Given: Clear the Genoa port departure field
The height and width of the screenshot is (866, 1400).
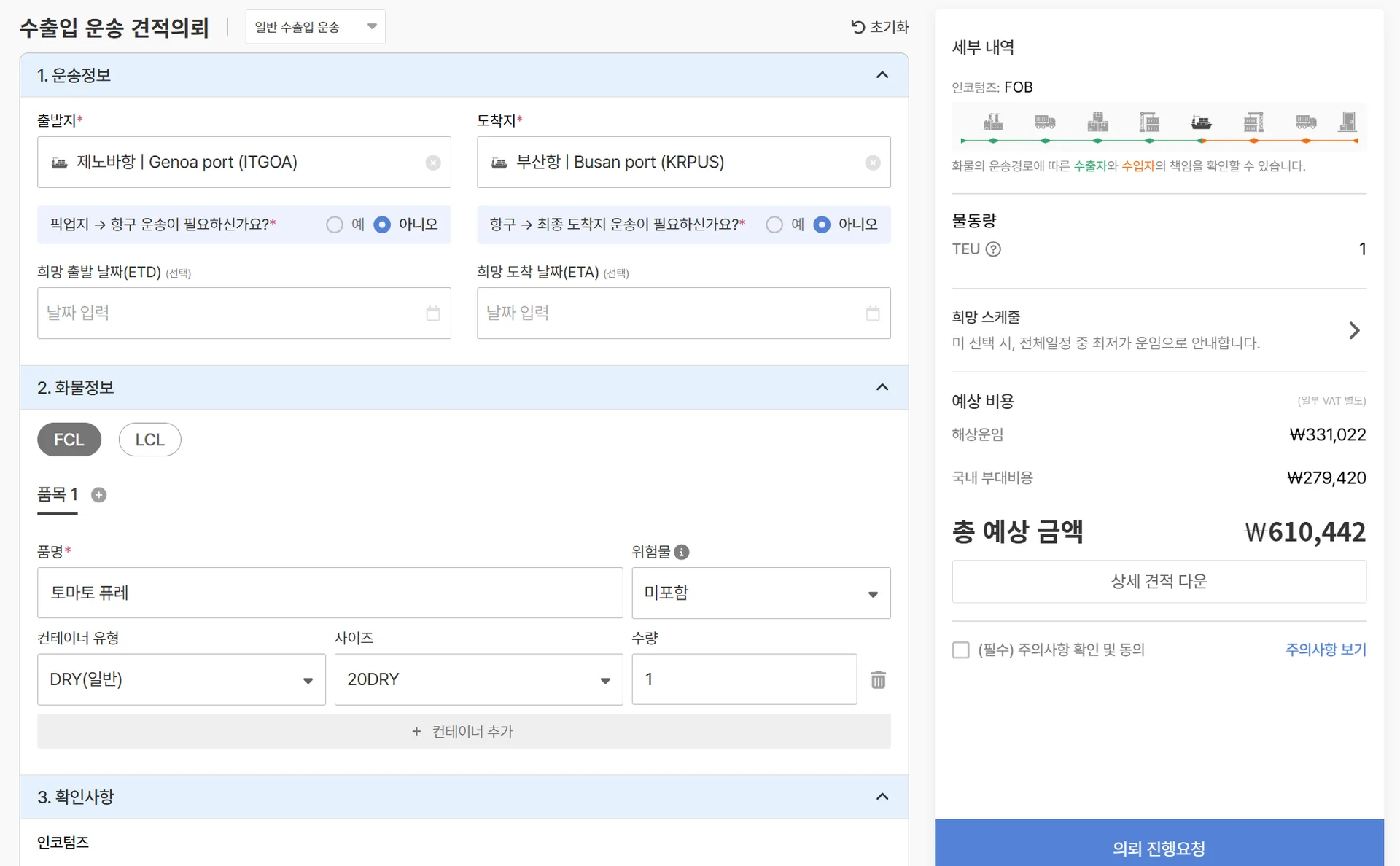Looking at the screenshot, I should (433, 163).
